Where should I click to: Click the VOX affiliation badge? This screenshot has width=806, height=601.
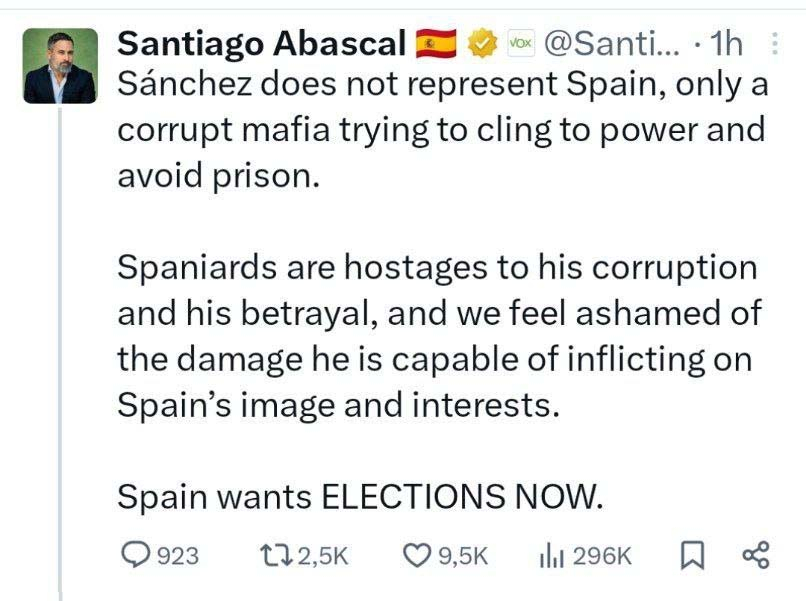point(521,44)
